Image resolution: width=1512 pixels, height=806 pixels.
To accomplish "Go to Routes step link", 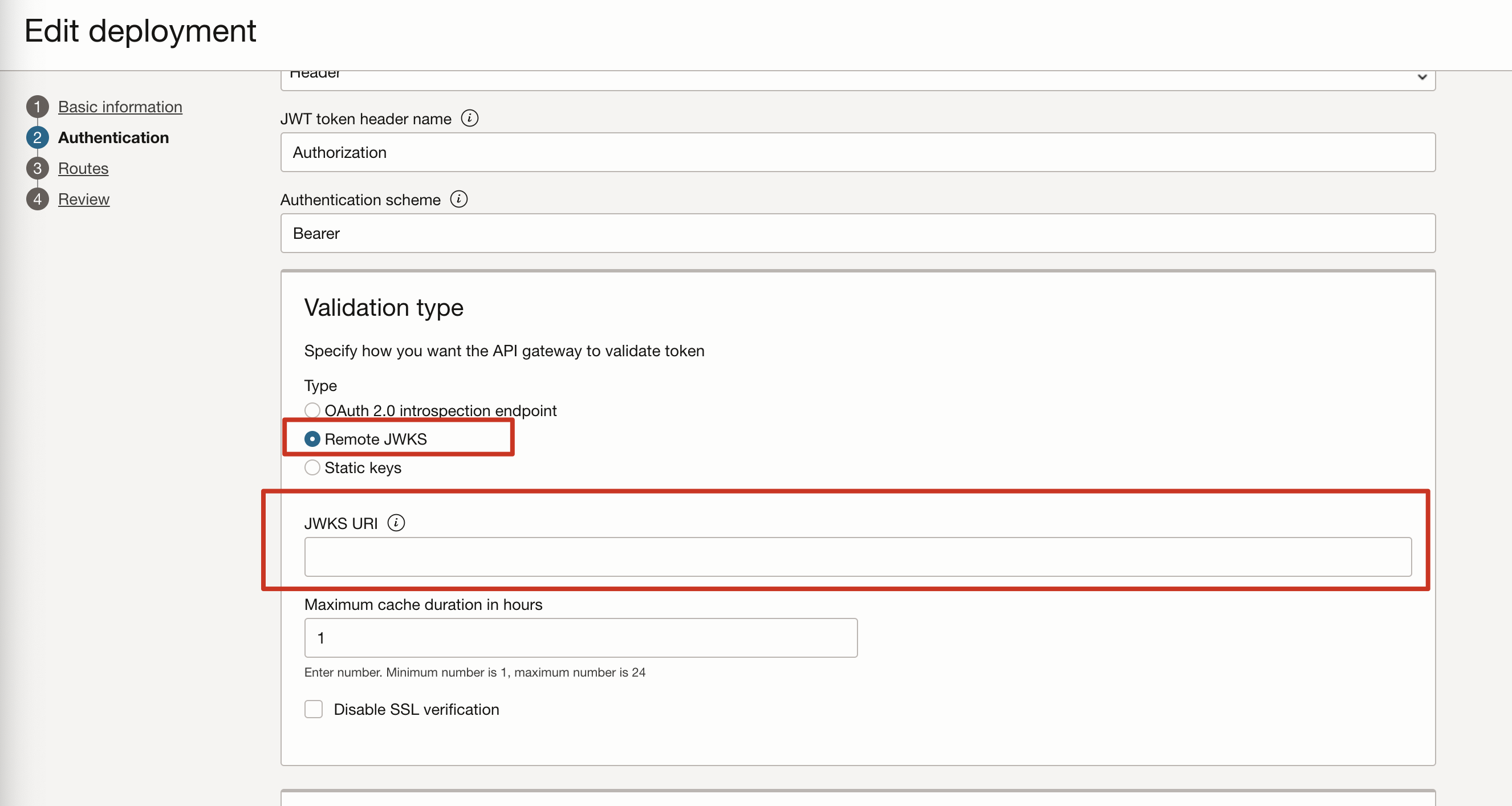I will [x=83, y=169].
